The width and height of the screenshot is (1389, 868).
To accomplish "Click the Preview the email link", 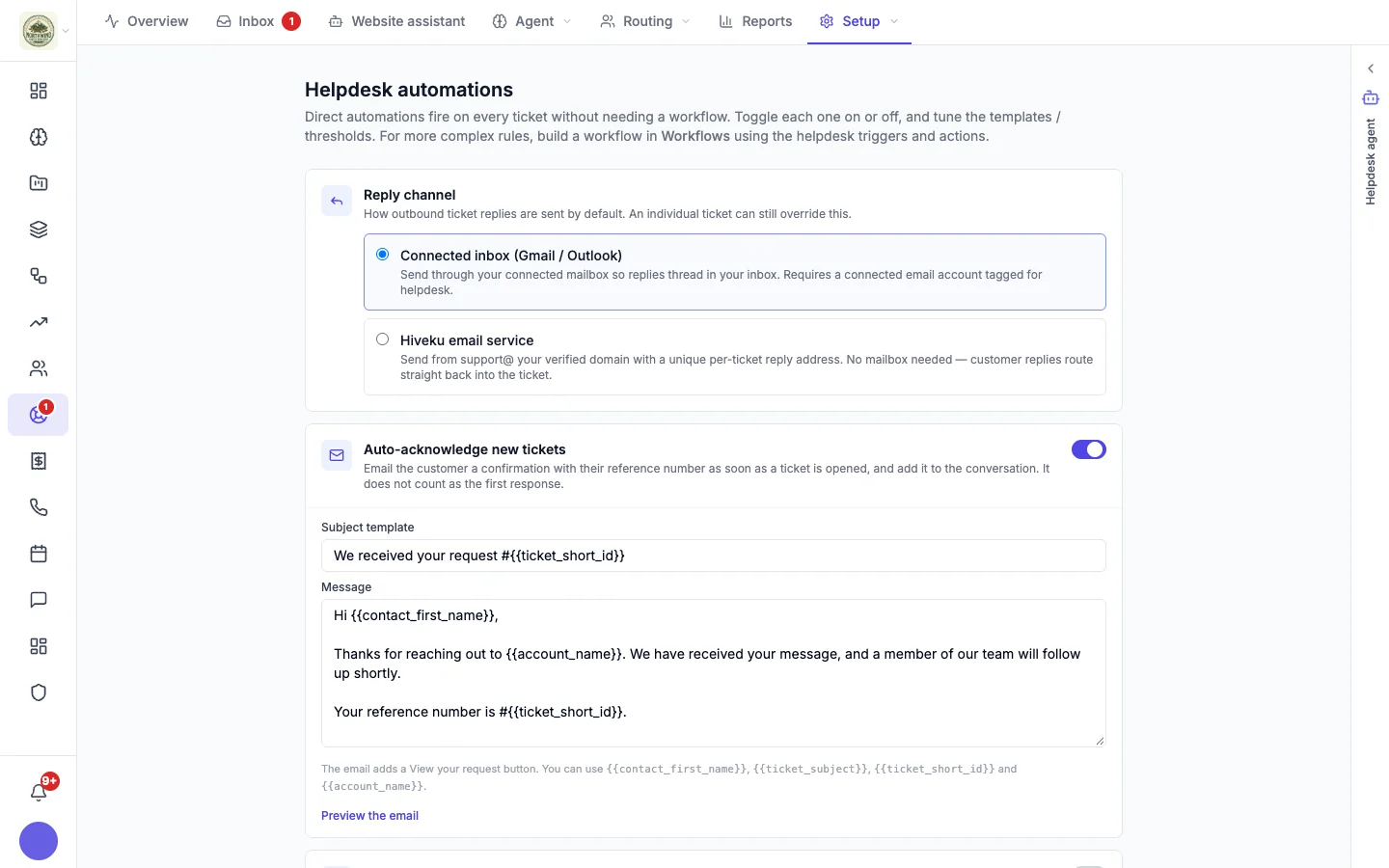I will coord(369,816).
